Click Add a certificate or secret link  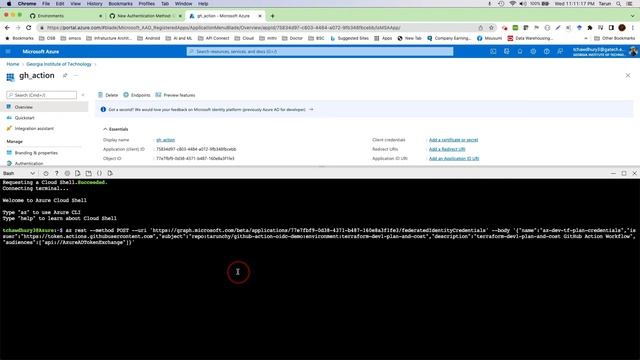click(453, 140)
